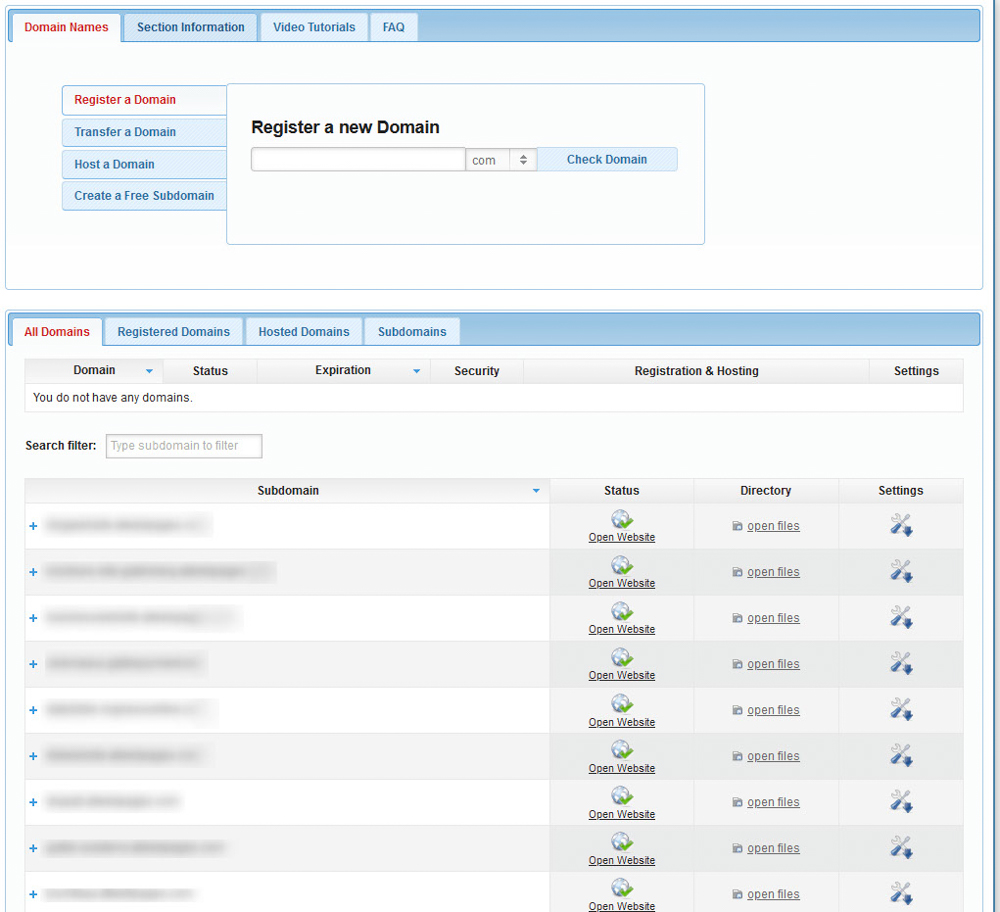The width and height of the screenshot is (1000, 912).
Task: Open the Video Tutorials tab
Action: 313,27
